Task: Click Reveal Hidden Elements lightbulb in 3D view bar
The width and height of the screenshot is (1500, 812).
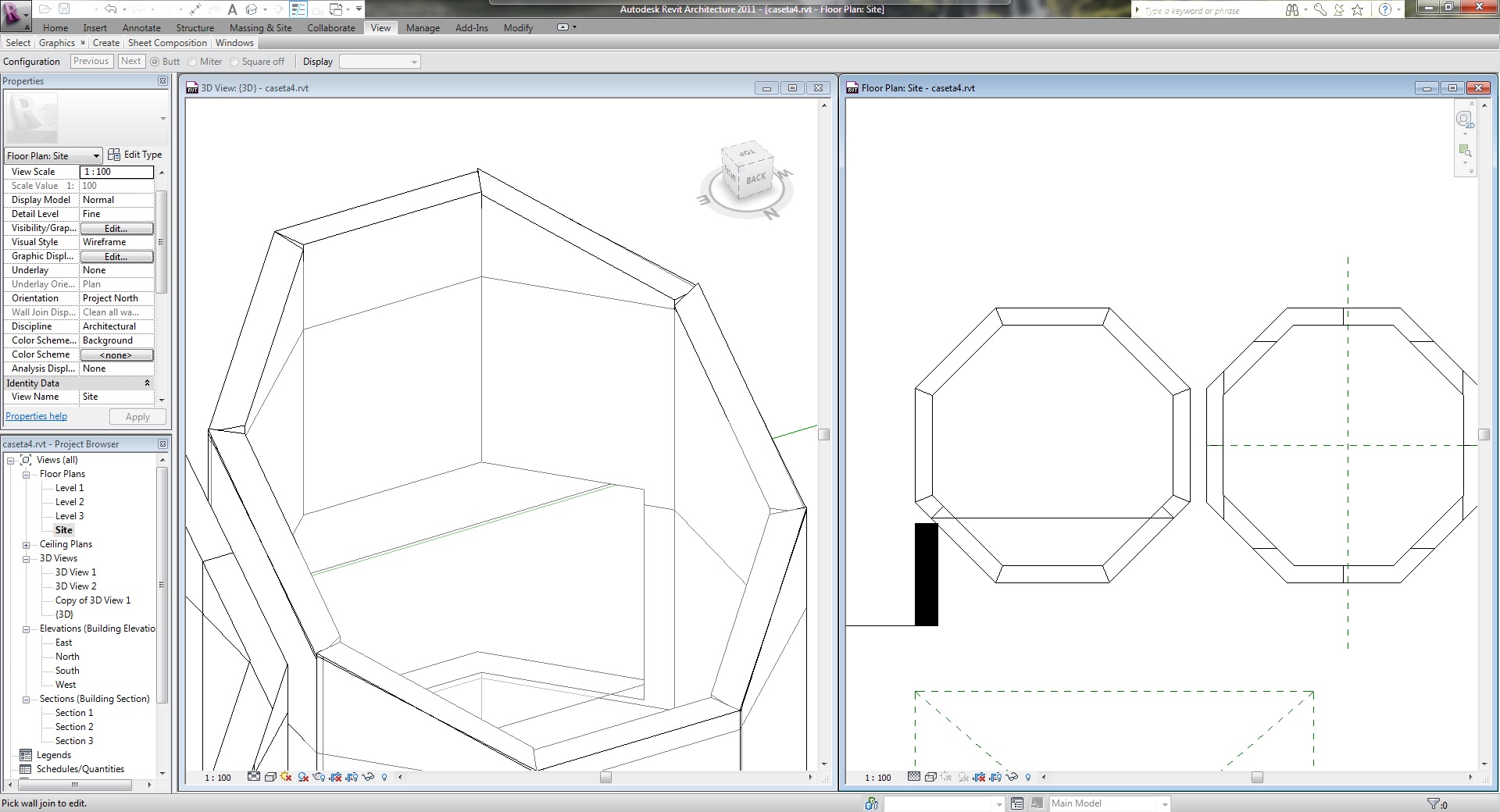Action: tap(384, 777)
